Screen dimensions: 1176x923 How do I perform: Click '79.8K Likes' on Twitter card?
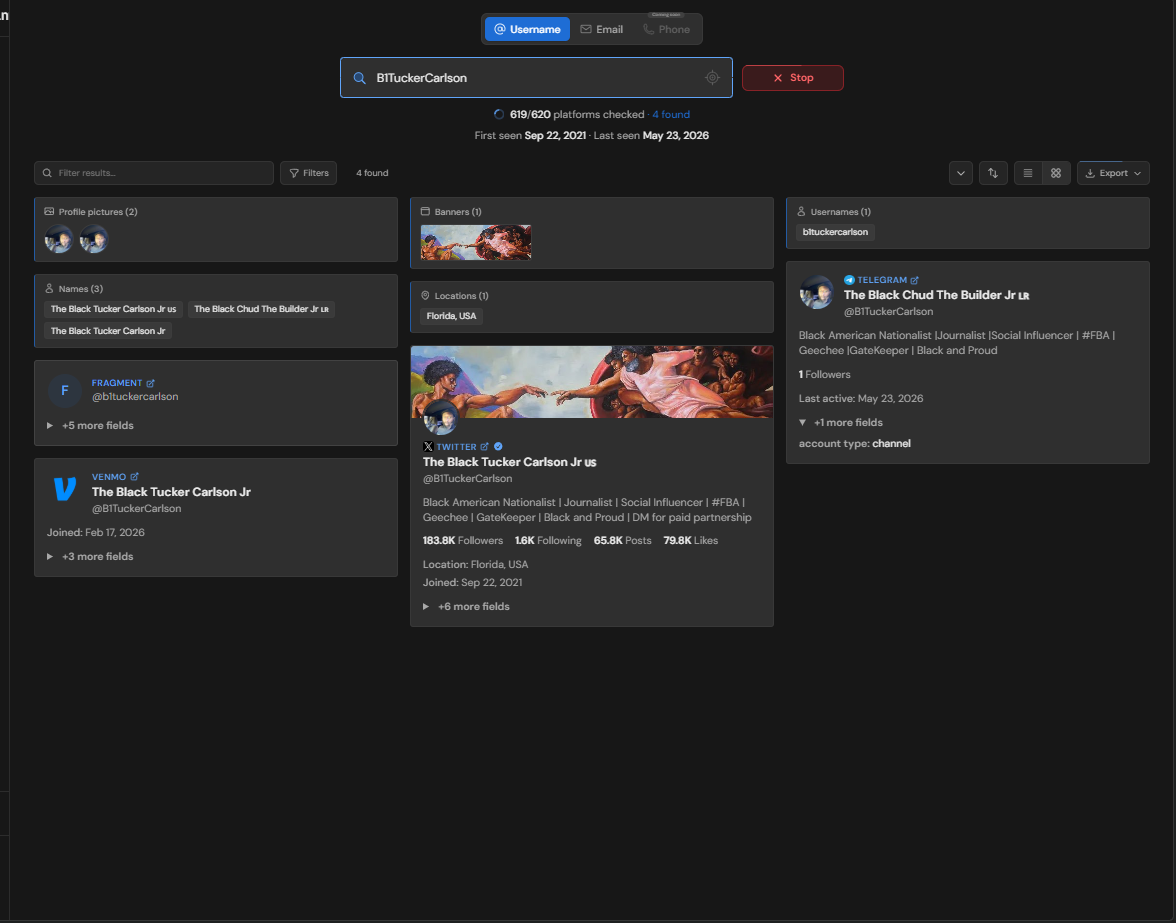(691, 541)
